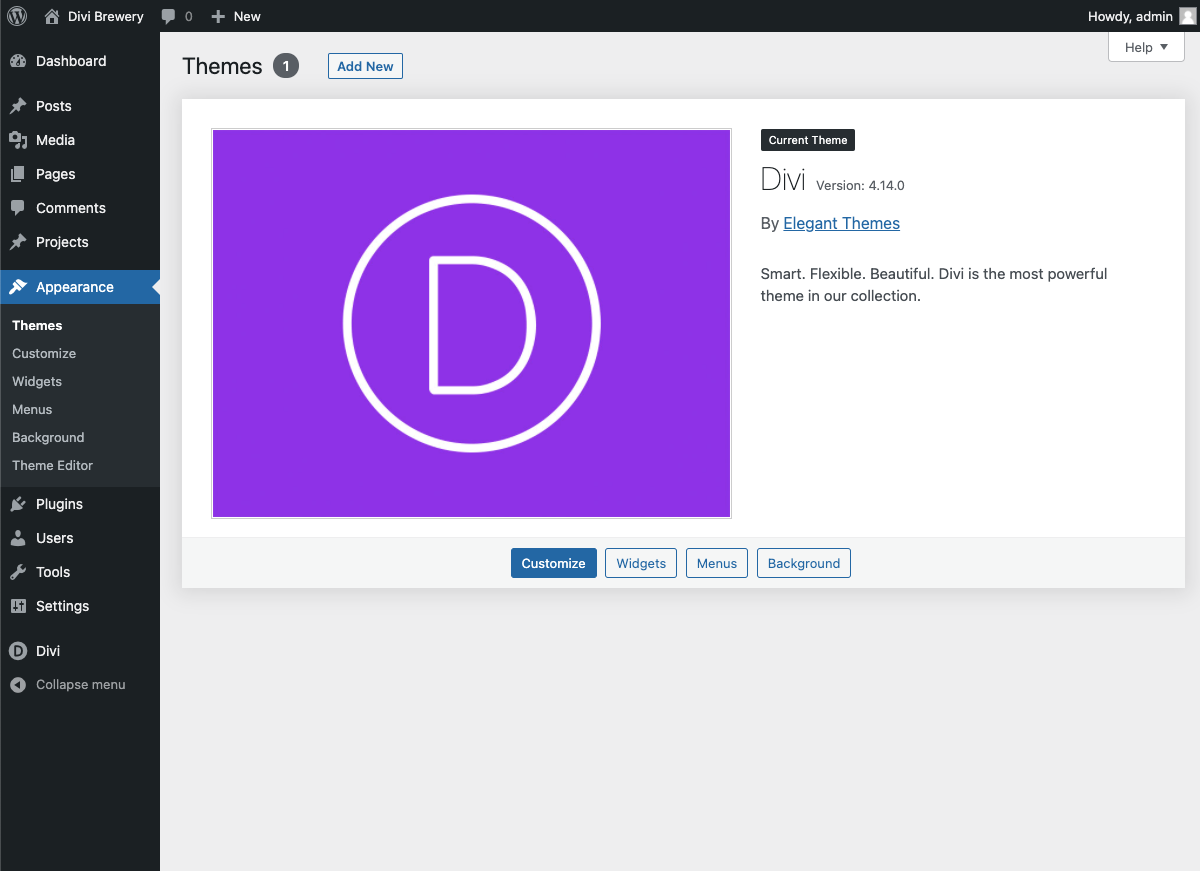Click the Collapse menu label

[81, 685]
